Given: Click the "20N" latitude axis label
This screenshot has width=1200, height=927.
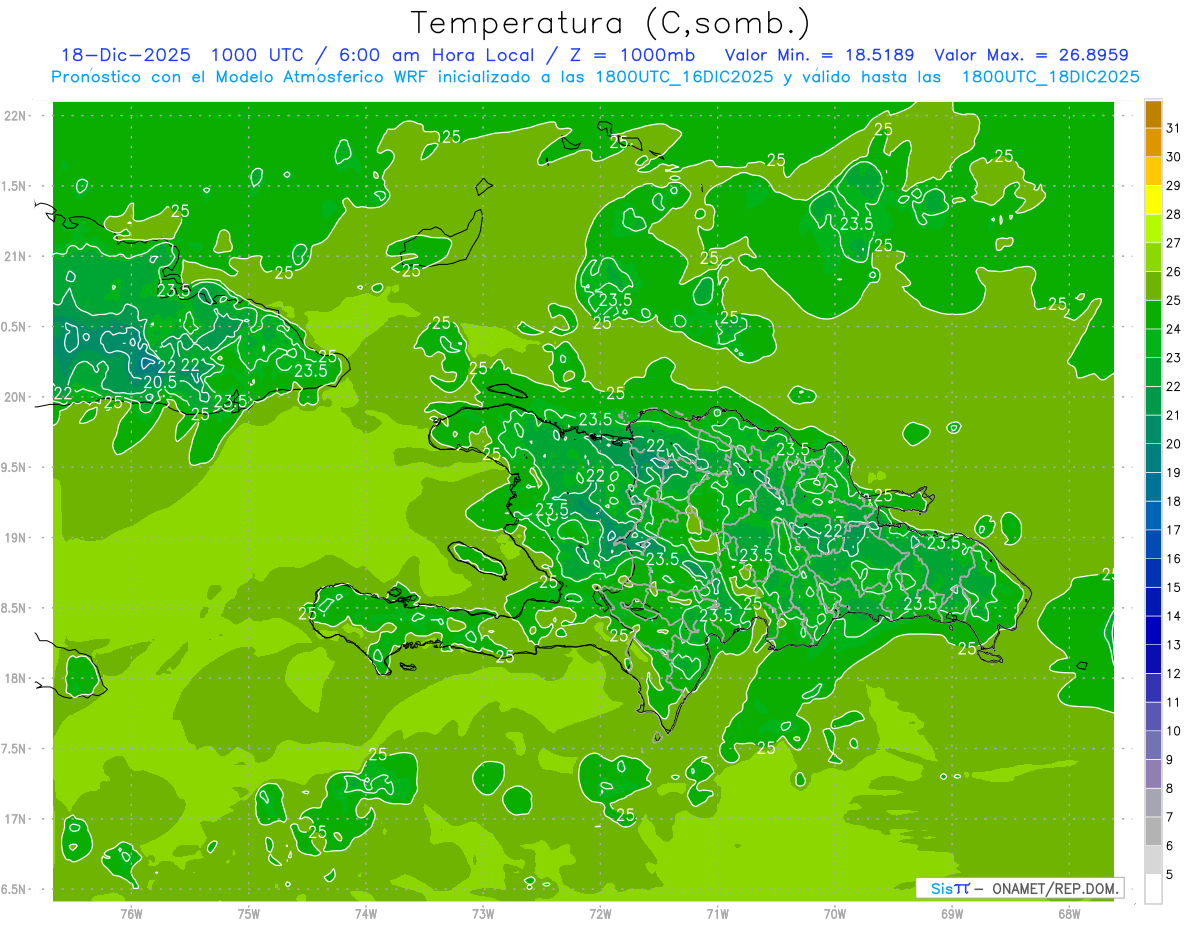Looking at the screenshot, I should pos(14,397).
